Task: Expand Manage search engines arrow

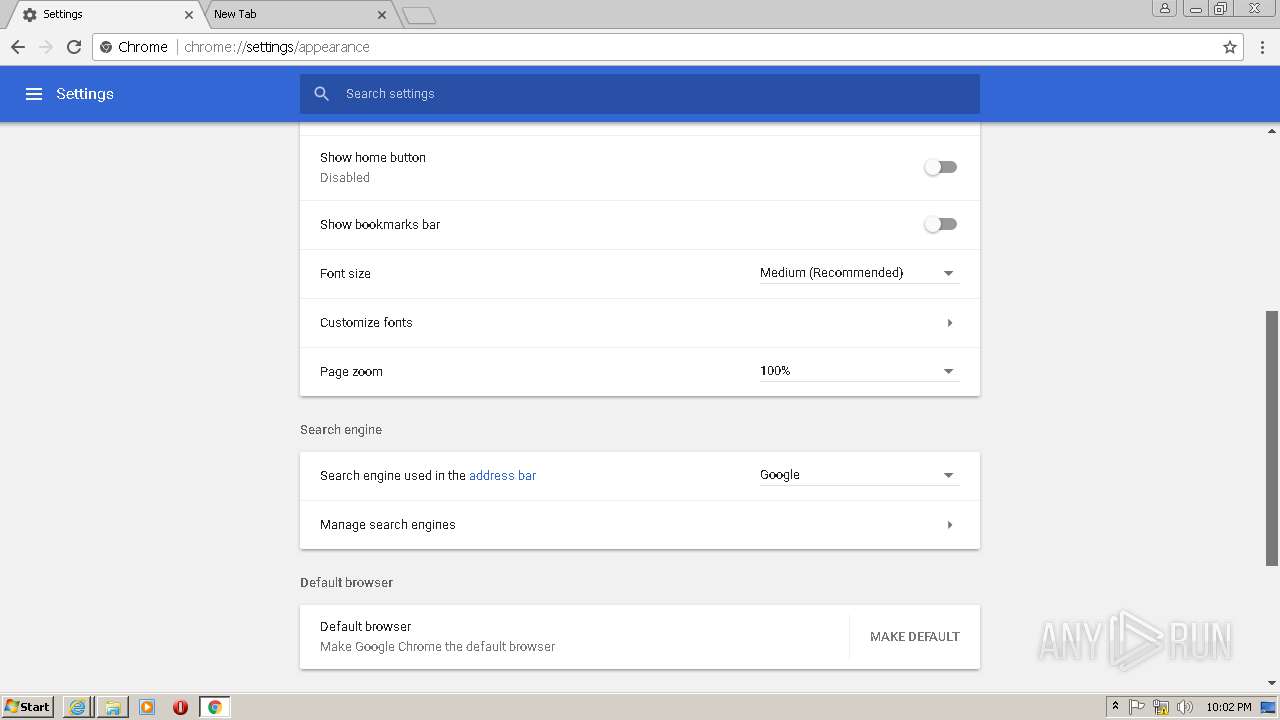Action: (949, 525)
